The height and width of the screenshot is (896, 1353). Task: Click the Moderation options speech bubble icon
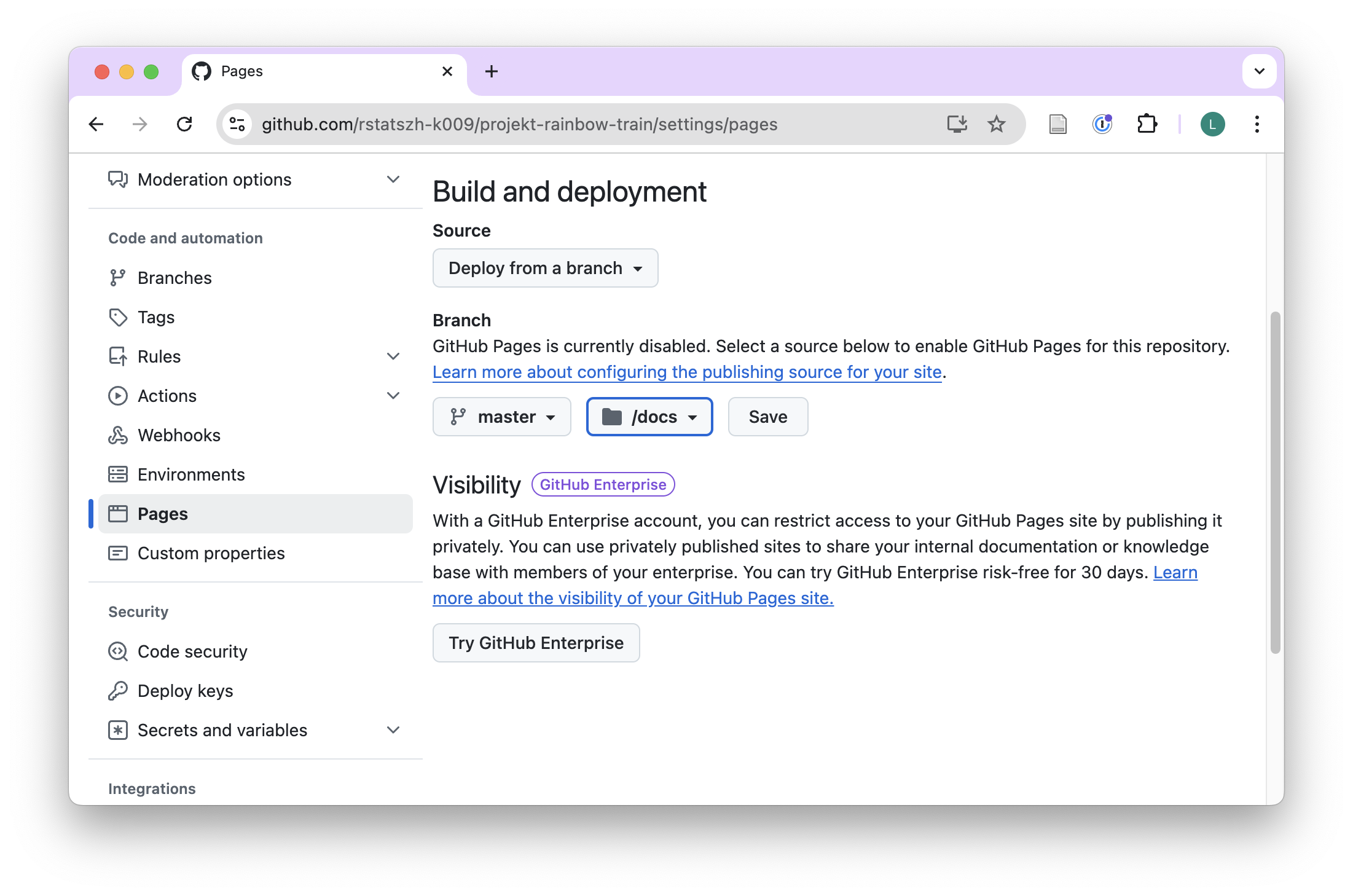[118, 179]
